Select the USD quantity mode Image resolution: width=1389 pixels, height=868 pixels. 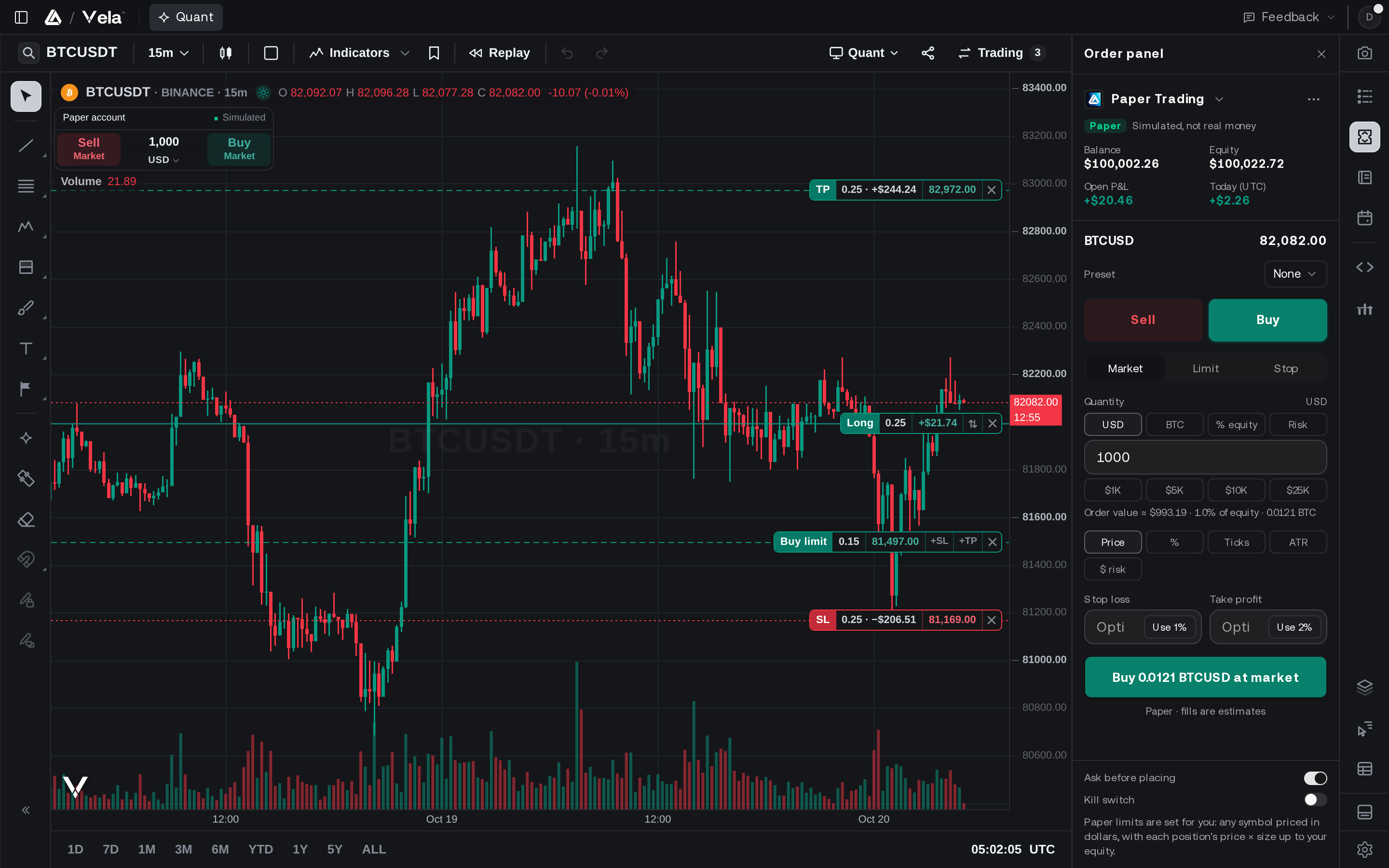pos(1112,425)
